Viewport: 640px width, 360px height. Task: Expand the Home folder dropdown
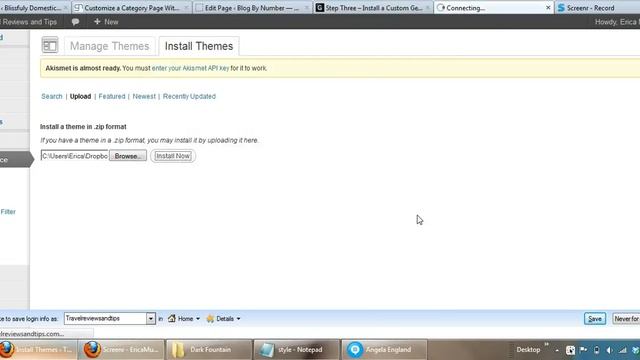pos(184,319)
